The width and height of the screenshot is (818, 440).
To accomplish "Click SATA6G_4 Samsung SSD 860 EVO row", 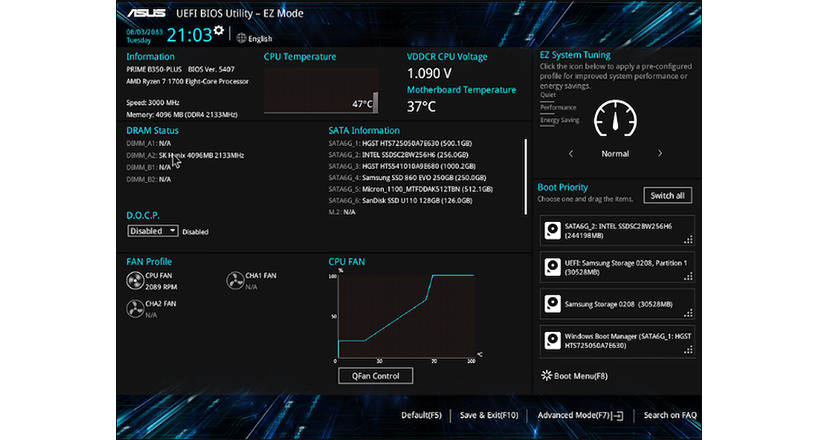I will tap(407, 177).
